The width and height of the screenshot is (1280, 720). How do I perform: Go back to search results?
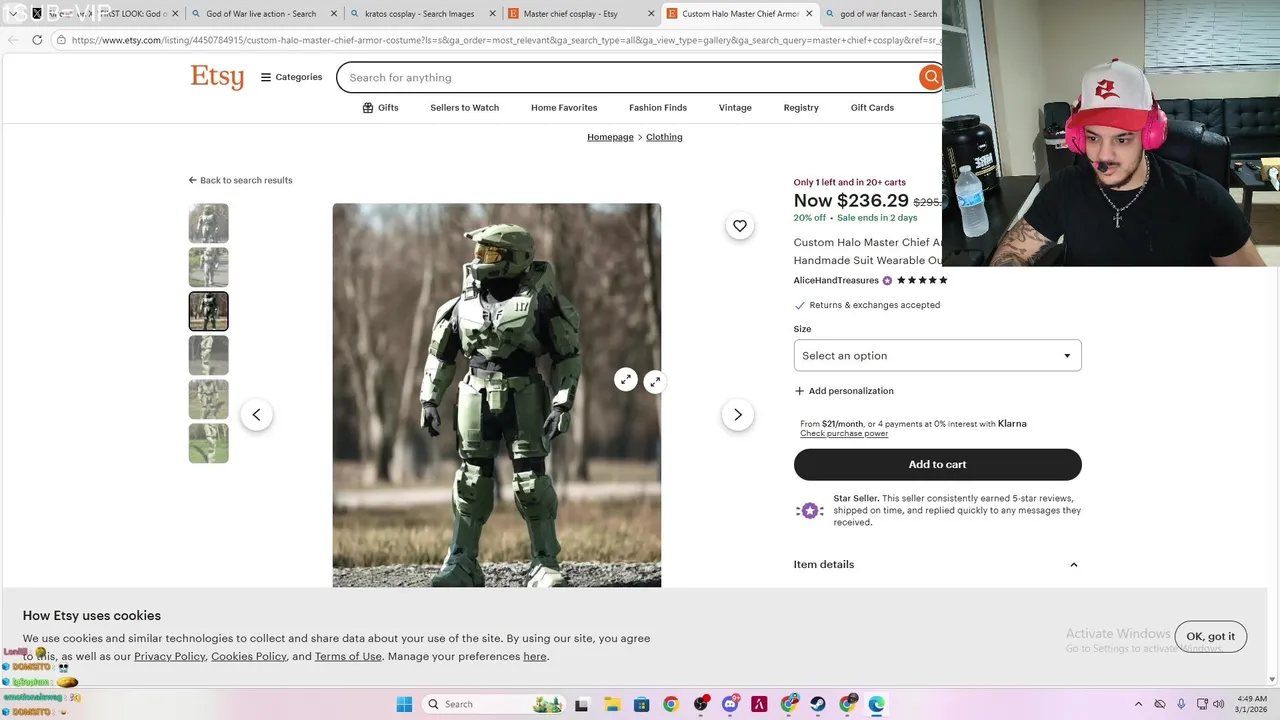click(x=240, y=180)
